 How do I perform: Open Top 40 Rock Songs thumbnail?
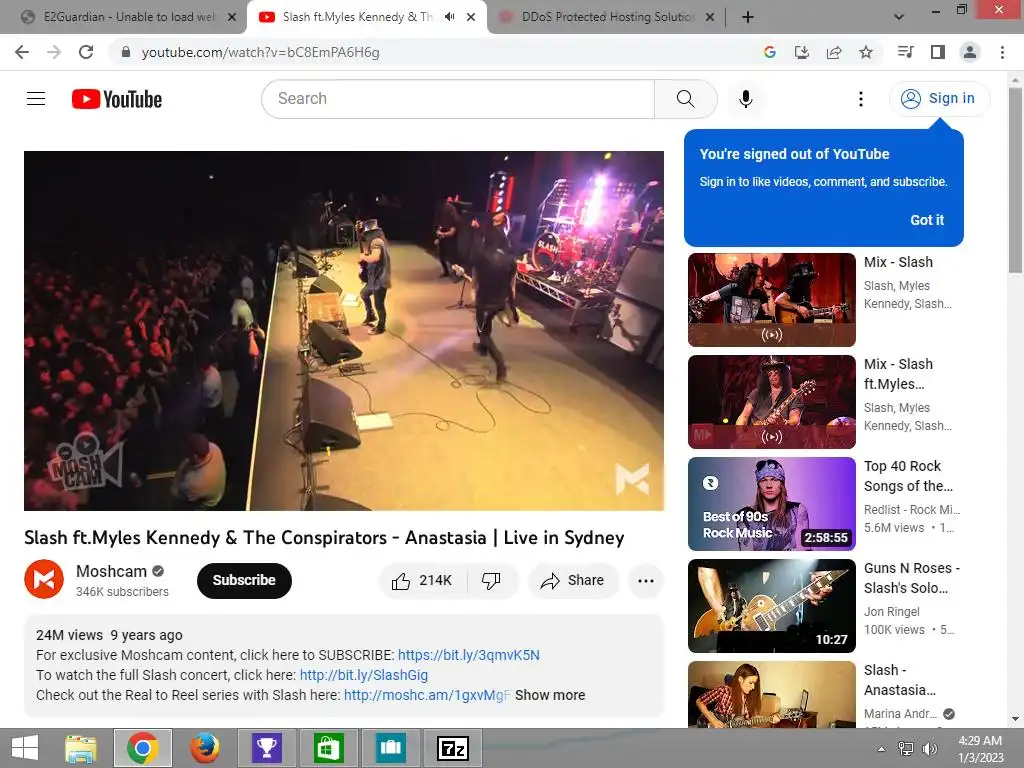pos(771,504)
